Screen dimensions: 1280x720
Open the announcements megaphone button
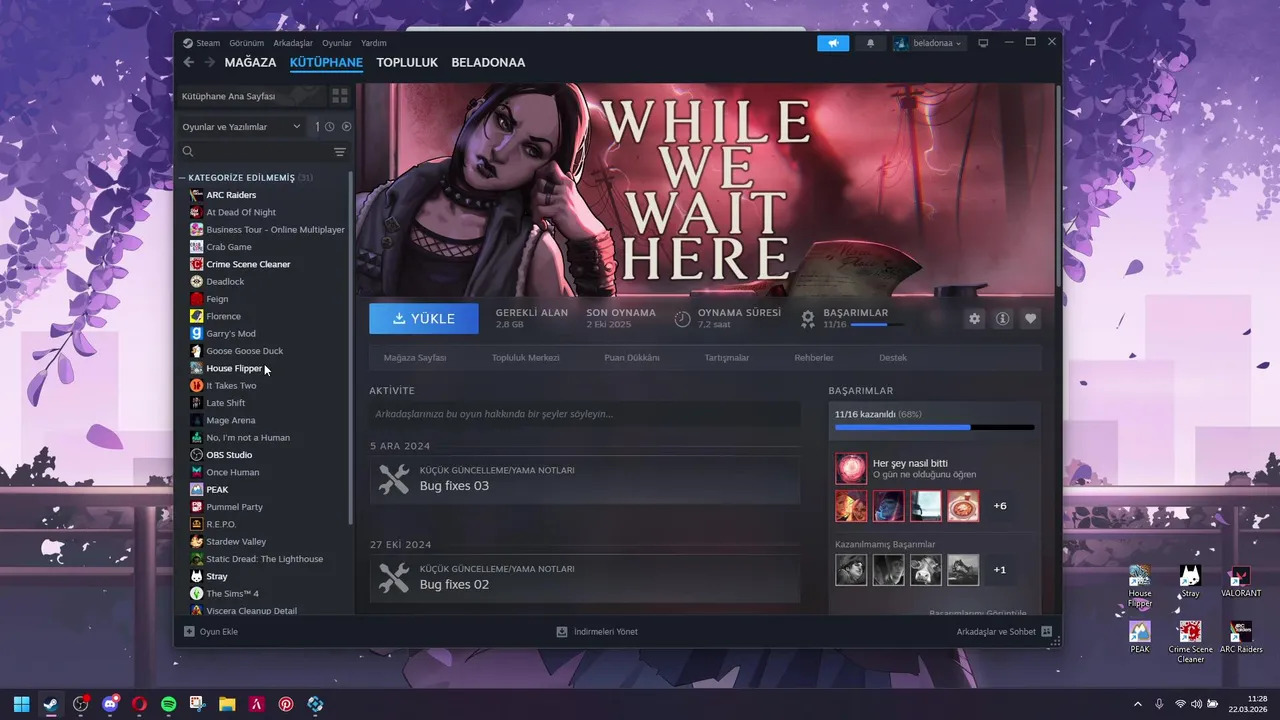pos(832,43)
